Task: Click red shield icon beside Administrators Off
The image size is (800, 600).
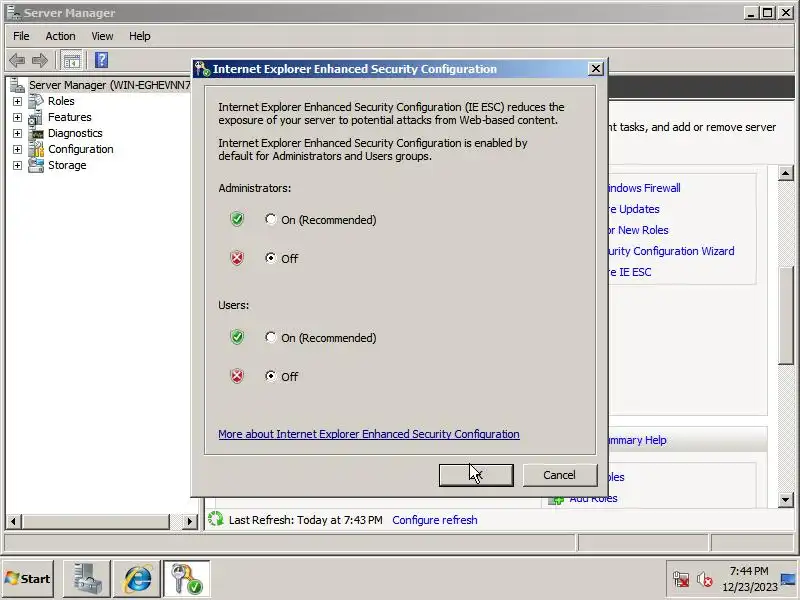Action: pos(237,258)
